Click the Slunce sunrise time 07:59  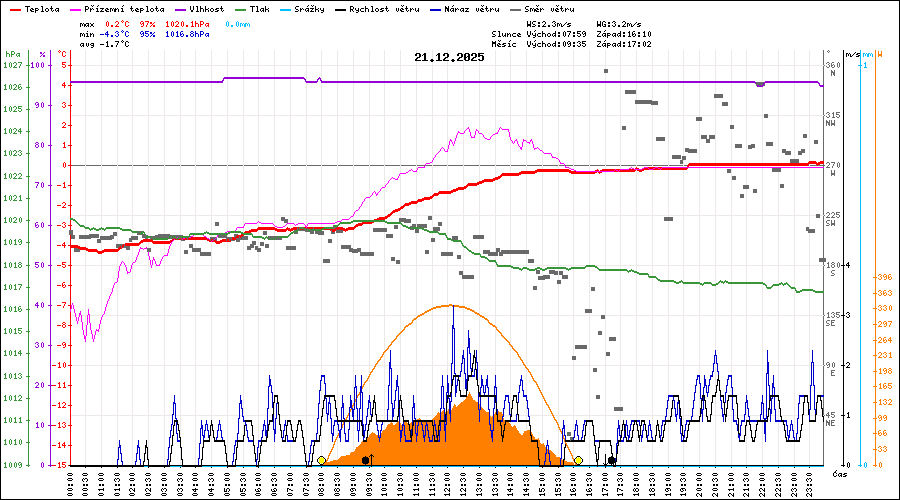tap(573, 33)
